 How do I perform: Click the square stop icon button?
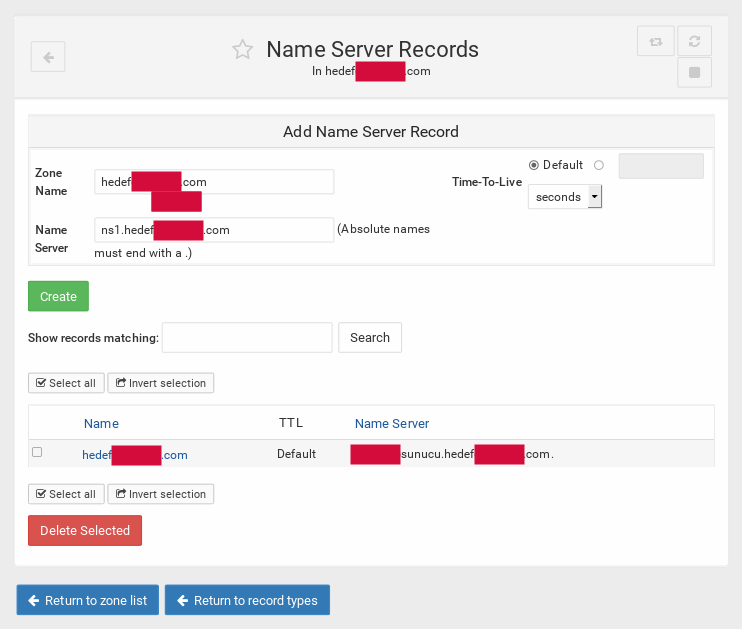click(694, 73)
